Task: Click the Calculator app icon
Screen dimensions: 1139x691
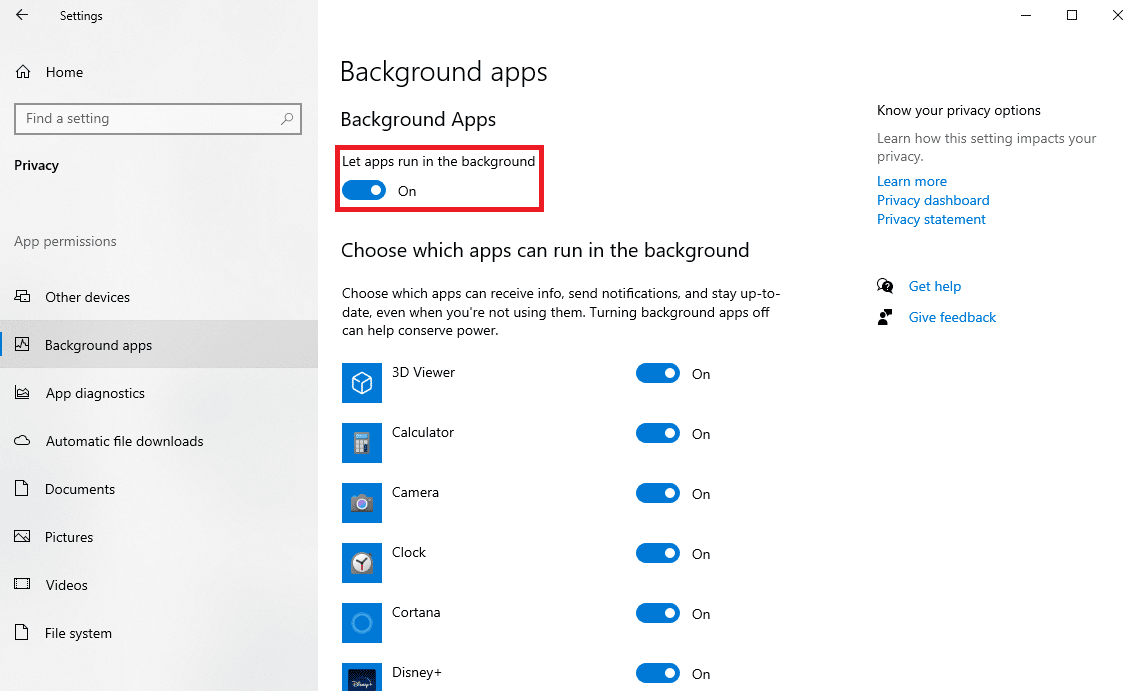Action: [362, 443]
